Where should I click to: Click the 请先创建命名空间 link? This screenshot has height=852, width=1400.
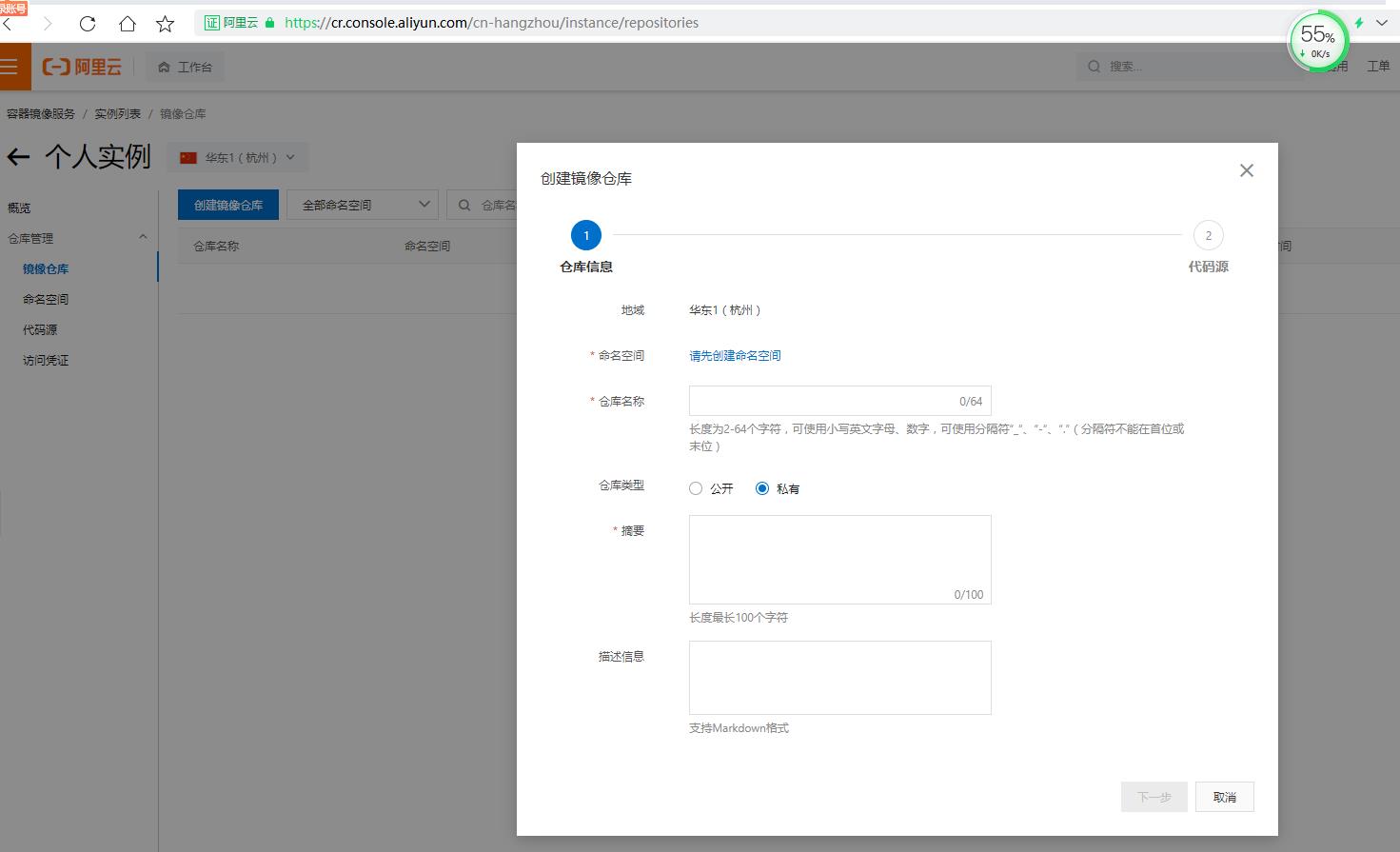point(735,355)
